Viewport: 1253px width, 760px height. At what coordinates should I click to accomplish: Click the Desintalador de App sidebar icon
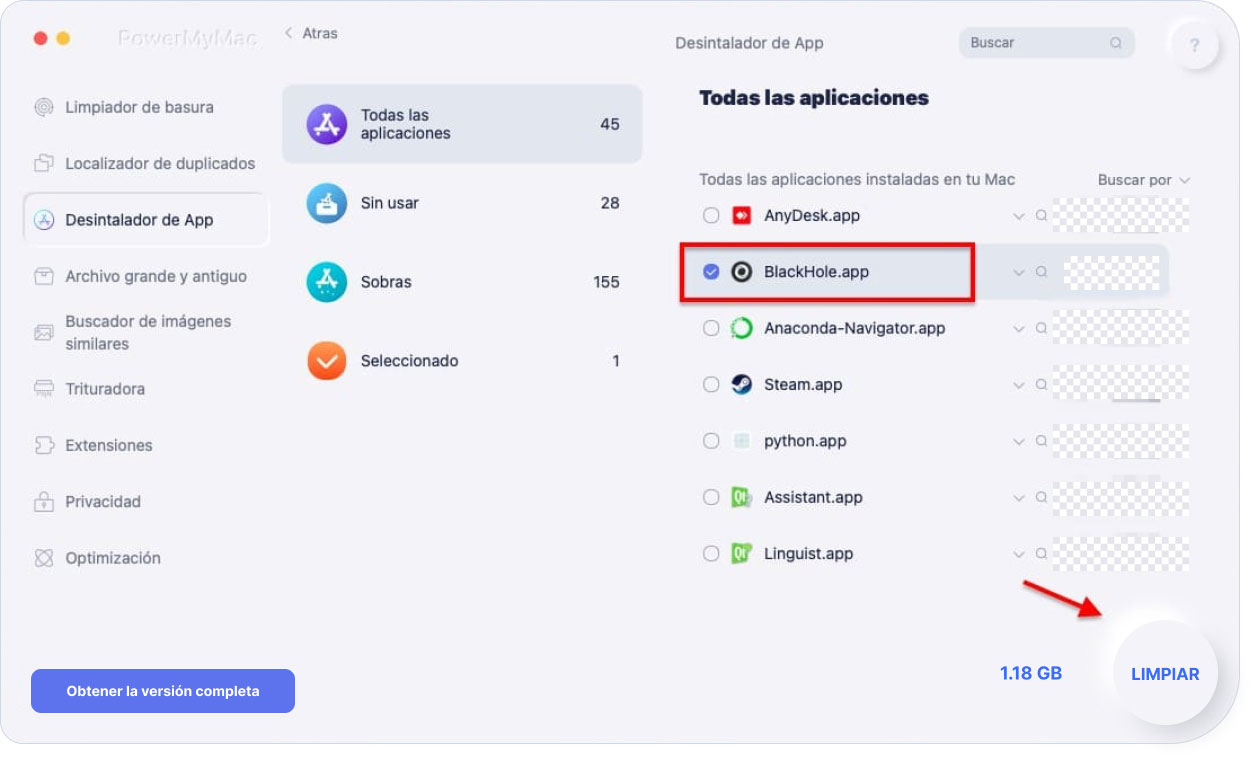tap(43, 220)
